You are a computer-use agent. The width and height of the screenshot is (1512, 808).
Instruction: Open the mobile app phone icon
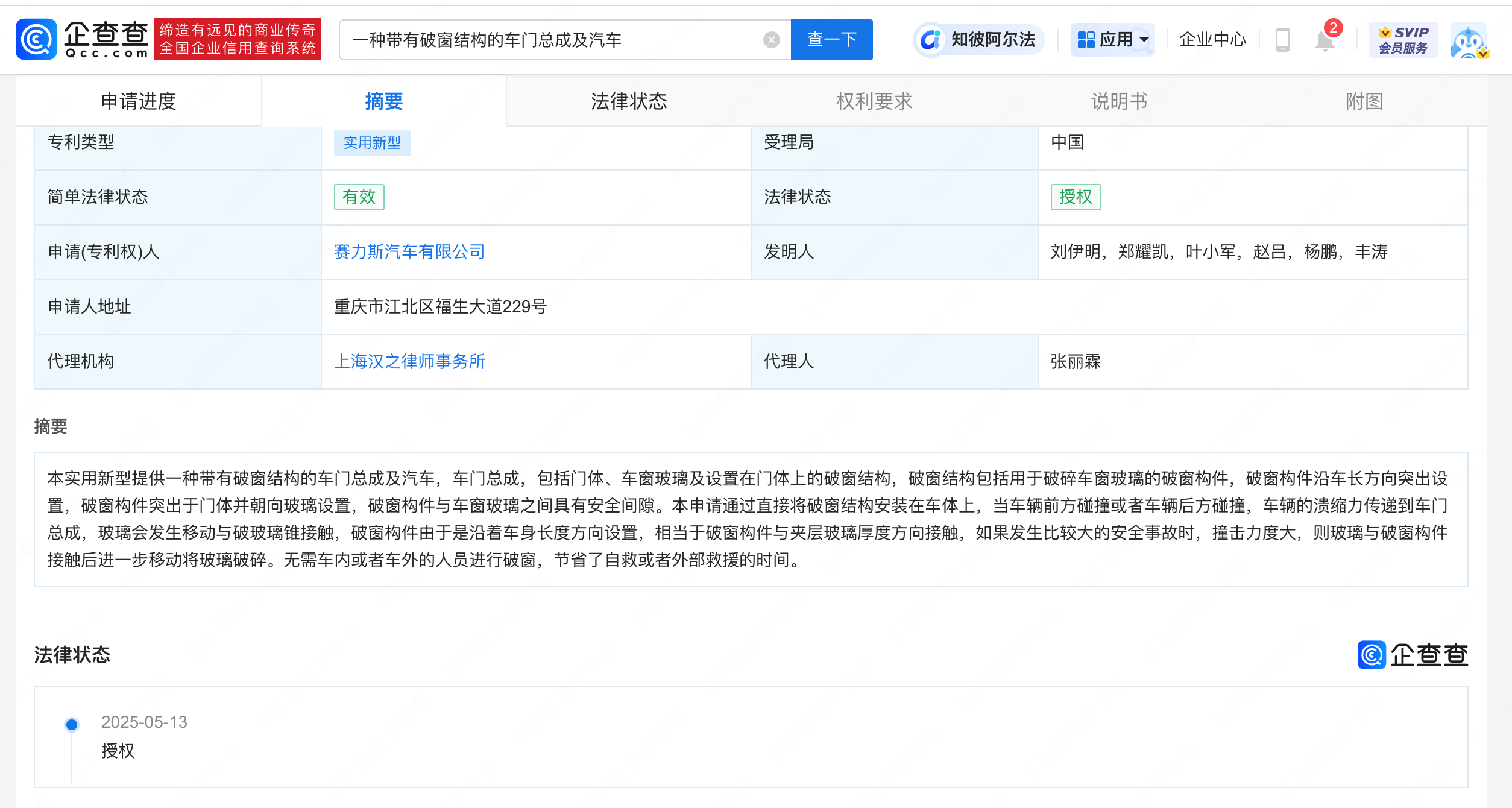click(x=1282, y=40)
